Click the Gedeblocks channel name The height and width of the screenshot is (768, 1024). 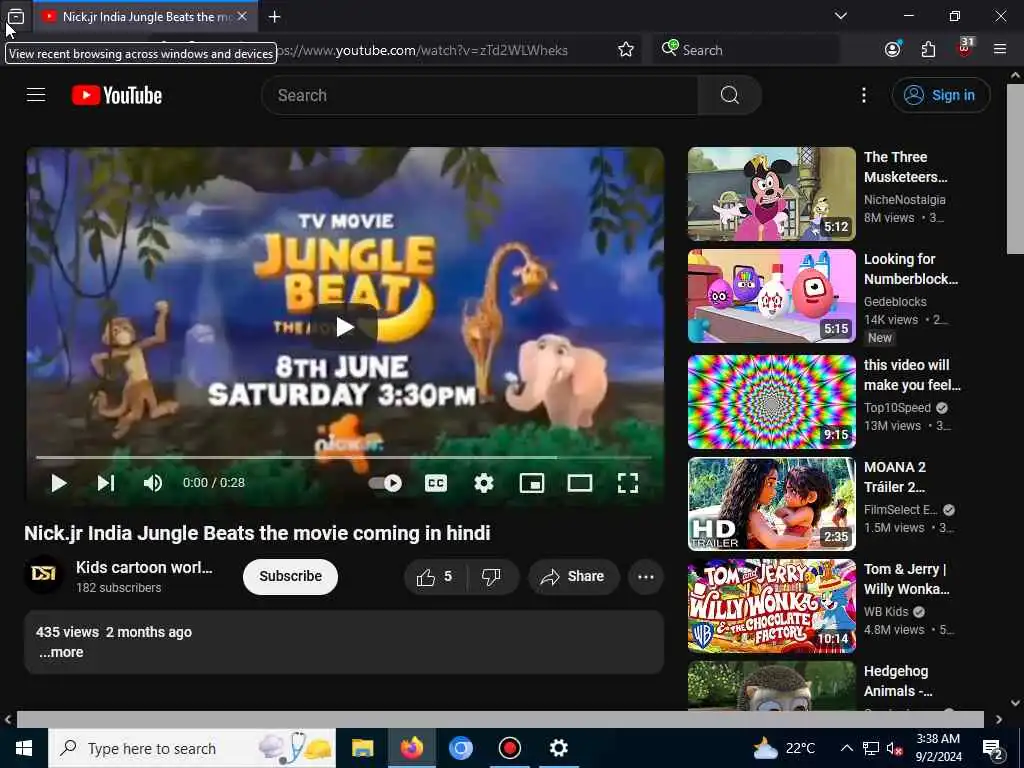(x=895, y=302)
